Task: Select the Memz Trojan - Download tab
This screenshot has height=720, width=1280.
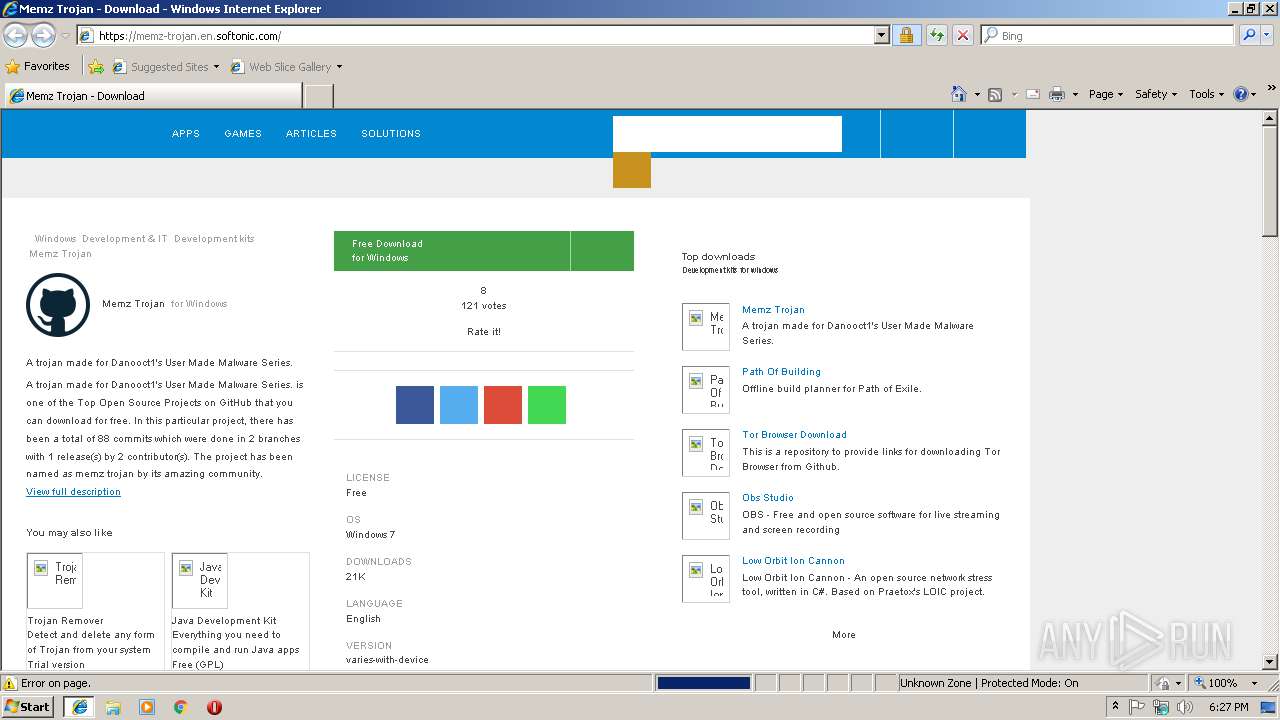Action: (152, 96)
